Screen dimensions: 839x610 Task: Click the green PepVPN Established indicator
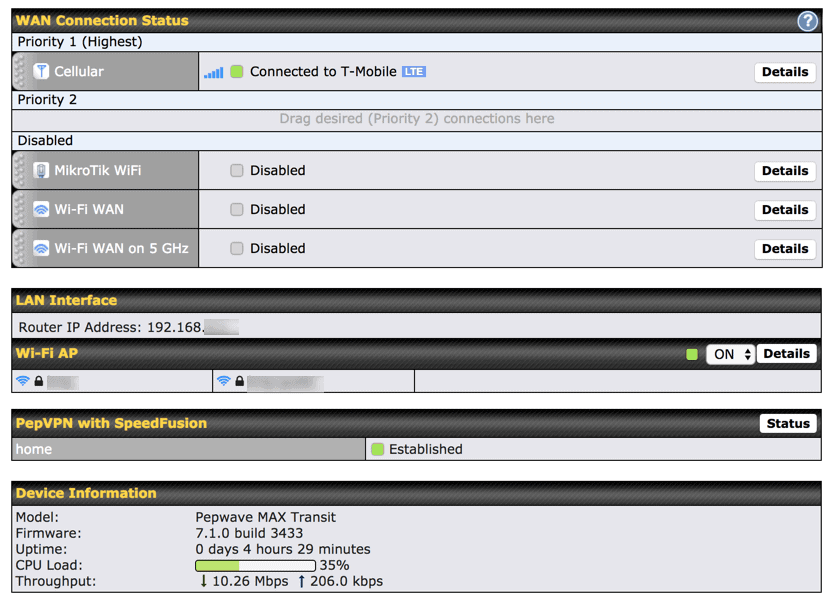[377, 449]
